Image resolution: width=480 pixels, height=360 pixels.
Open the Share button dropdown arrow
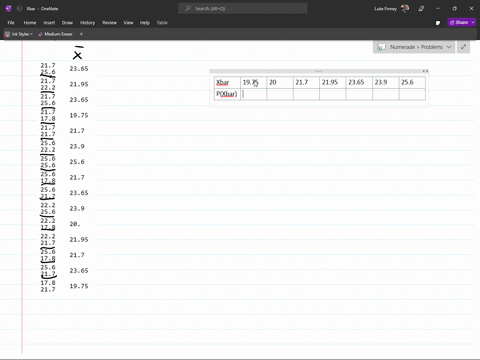[x=473, y=22]
